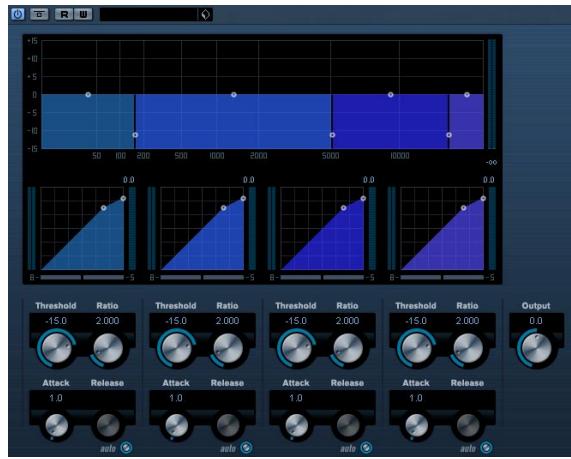This screenshot has height=459, width=571.
Task: Click the crossover handle near 200 Hz
Action: 135,135
